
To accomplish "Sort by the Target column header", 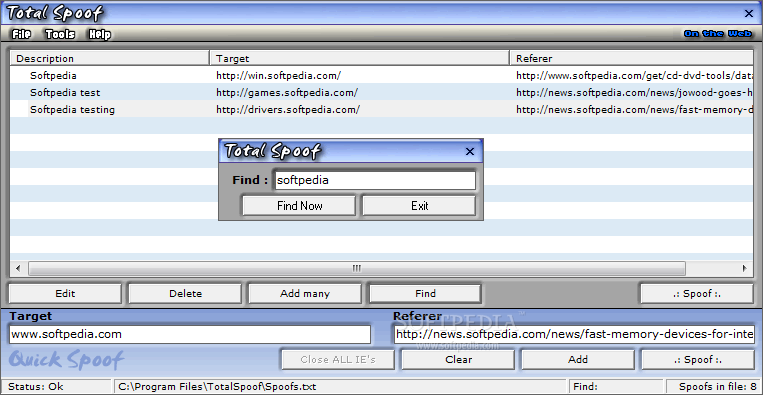I will [x=360, y=58].
